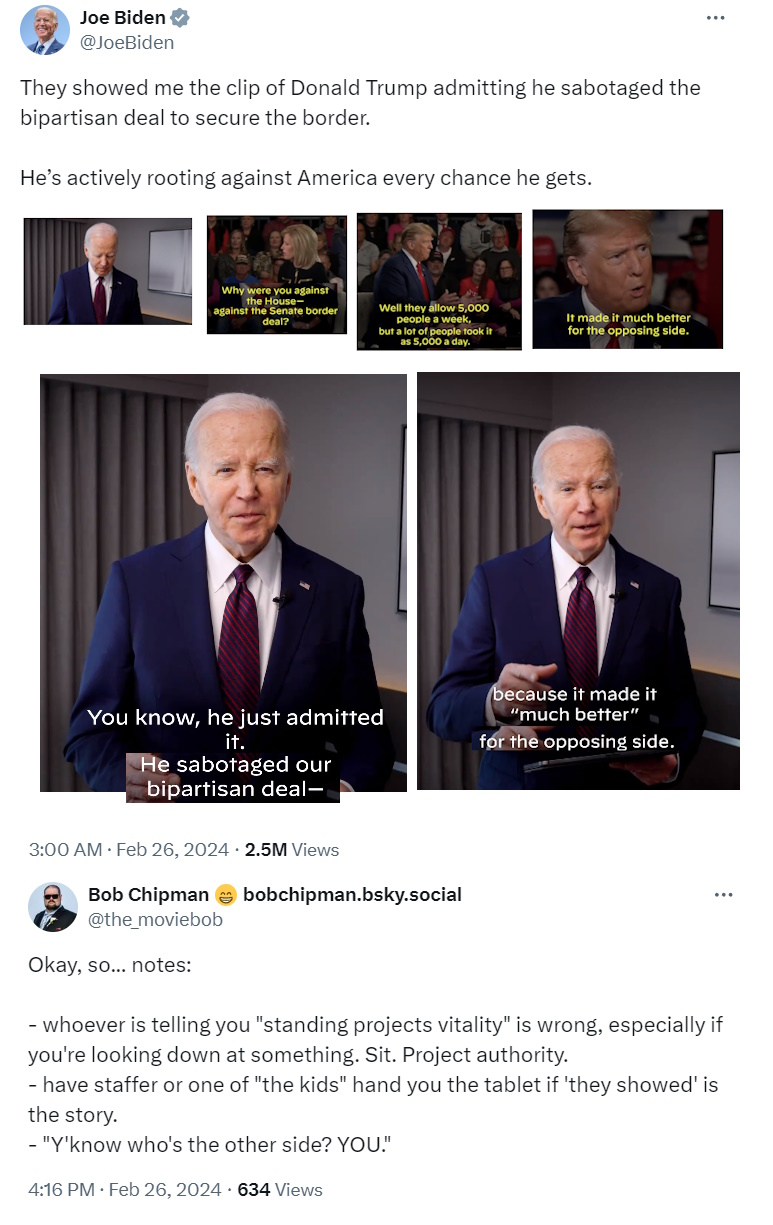The image size is (773, 1225).
Task: Click the blue verified badge beside Joe Biden
Action: point(181,18)
